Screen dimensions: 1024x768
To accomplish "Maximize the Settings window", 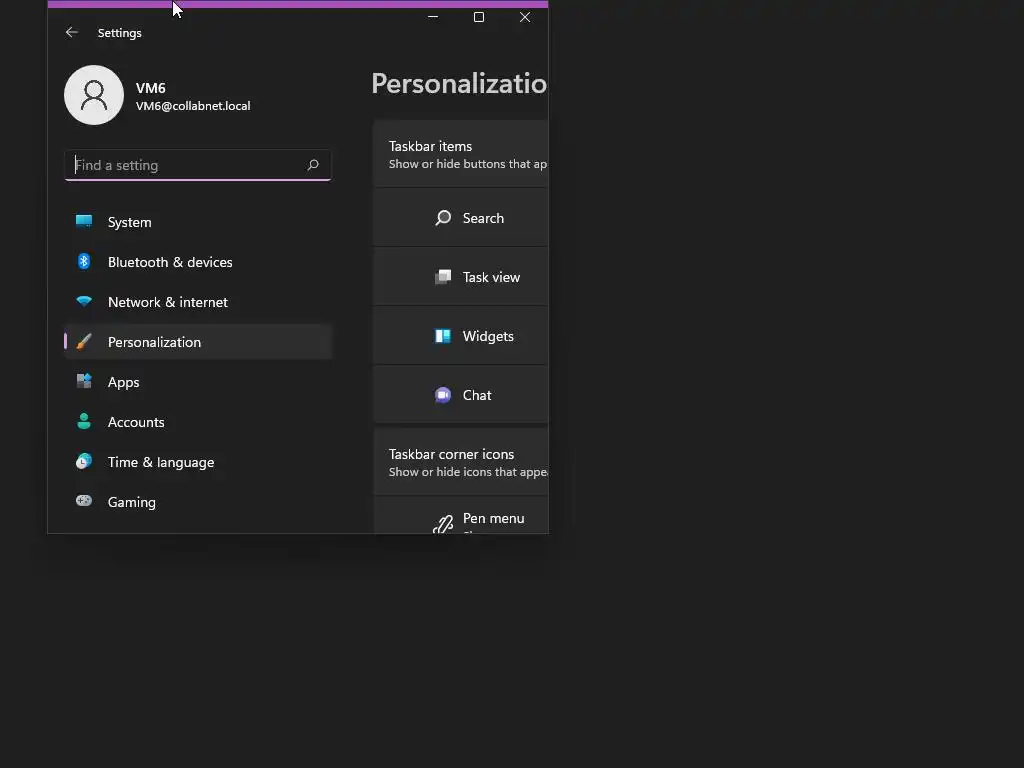I will pos(479,17).
